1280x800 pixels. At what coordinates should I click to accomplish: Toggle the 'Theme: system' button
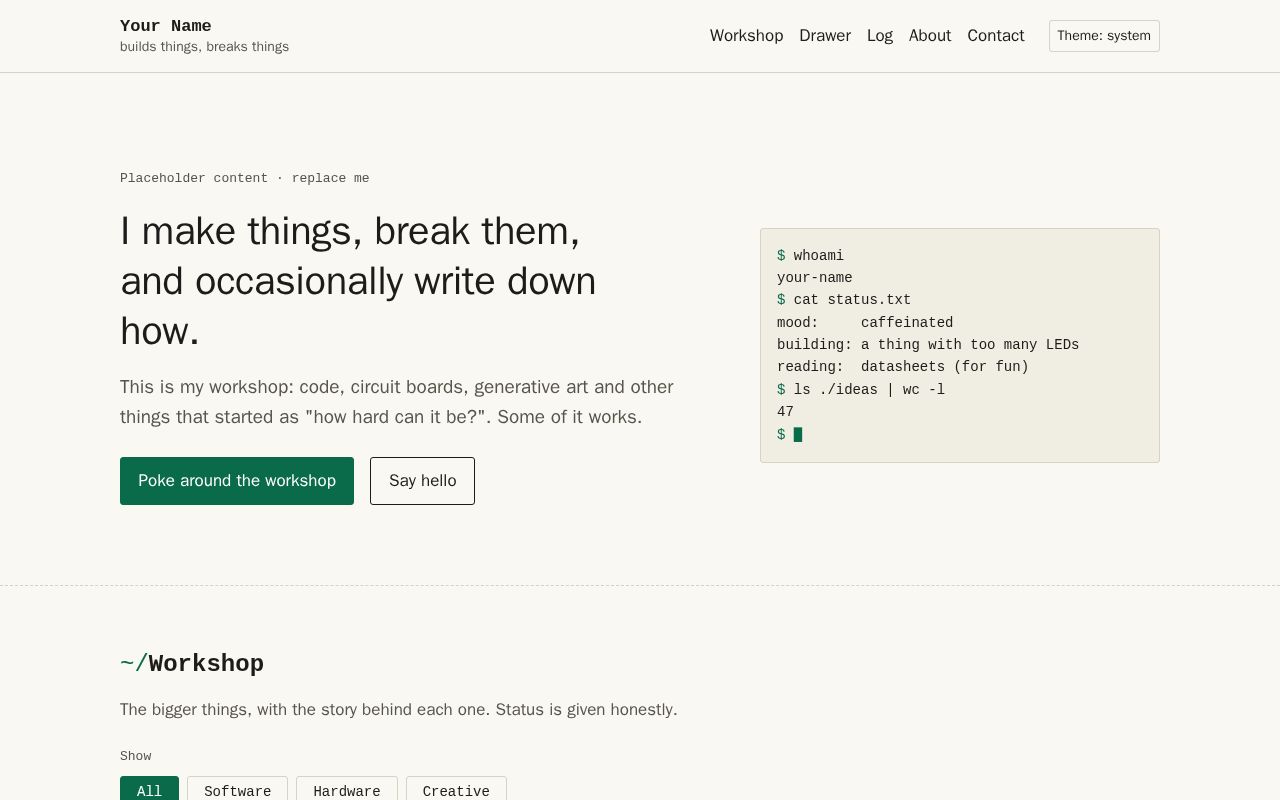click(x=1104, y=36)
